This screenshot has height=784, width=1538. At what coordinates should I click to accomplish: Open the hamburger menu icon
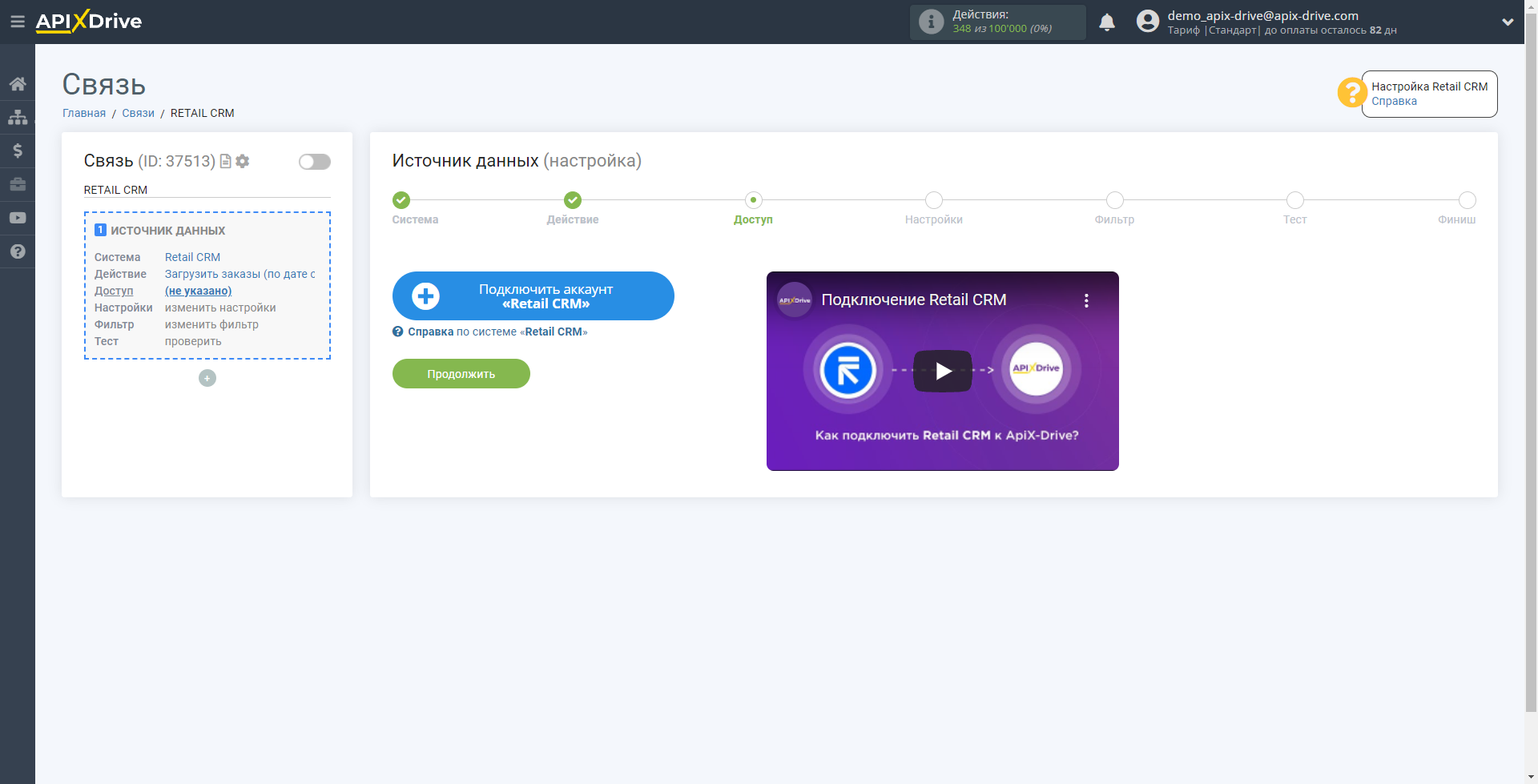pyautogui.click(x=17, y=22)
